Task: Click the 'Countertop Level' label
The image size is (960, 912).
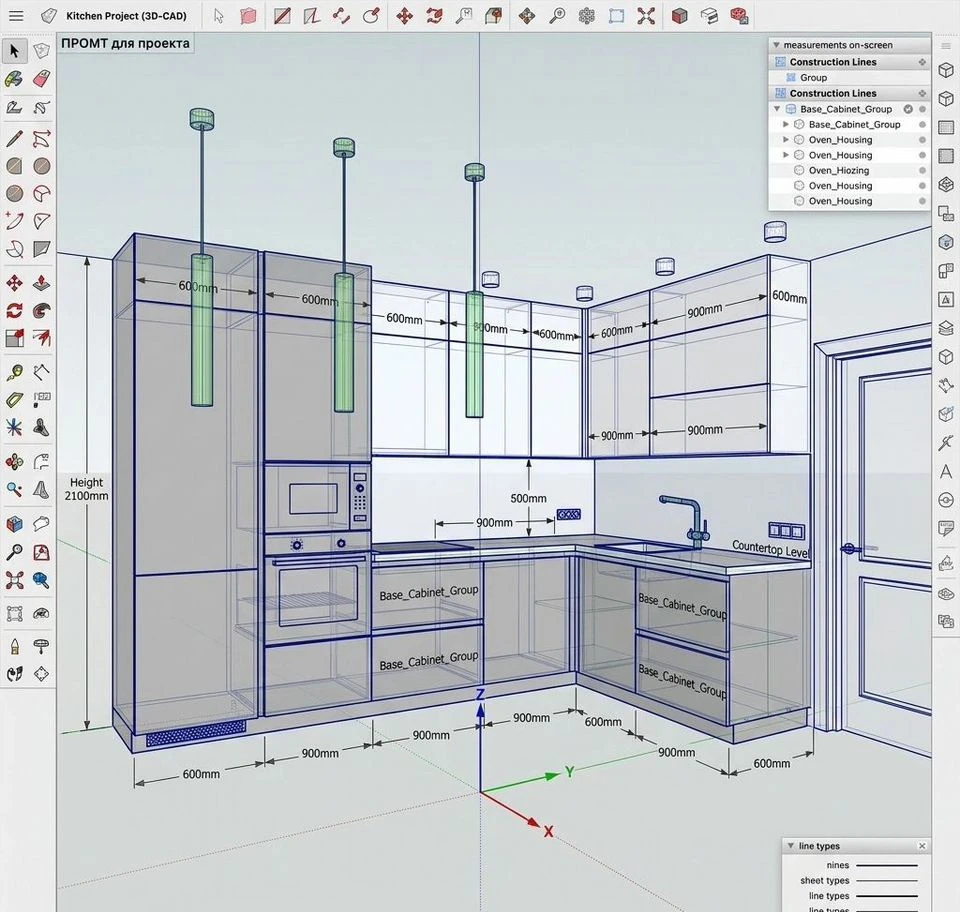Action: pyautogui.click(x=771, y=548)
